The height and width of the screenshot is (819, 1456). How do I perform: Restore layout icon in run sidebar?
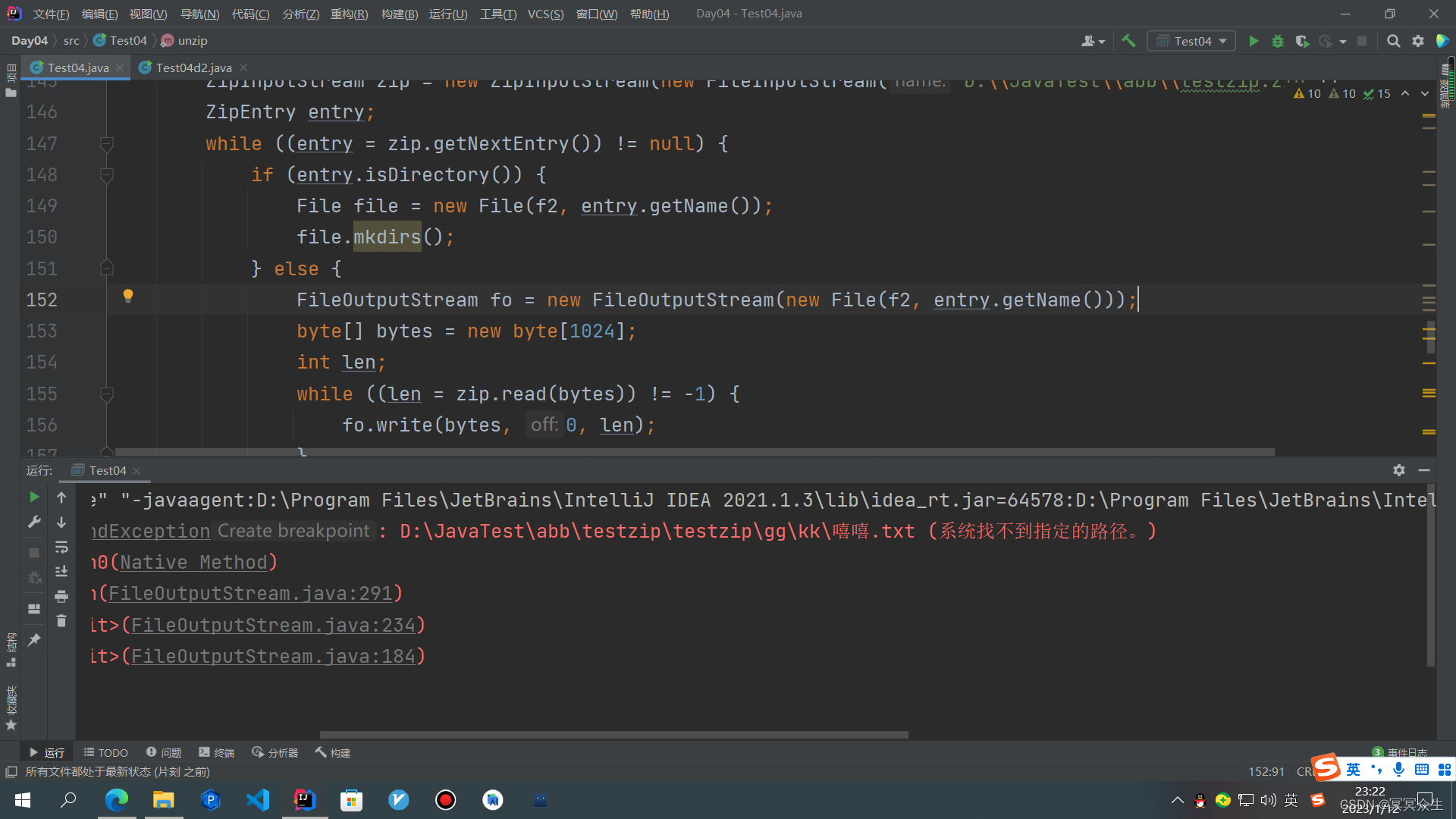point(34,609)
